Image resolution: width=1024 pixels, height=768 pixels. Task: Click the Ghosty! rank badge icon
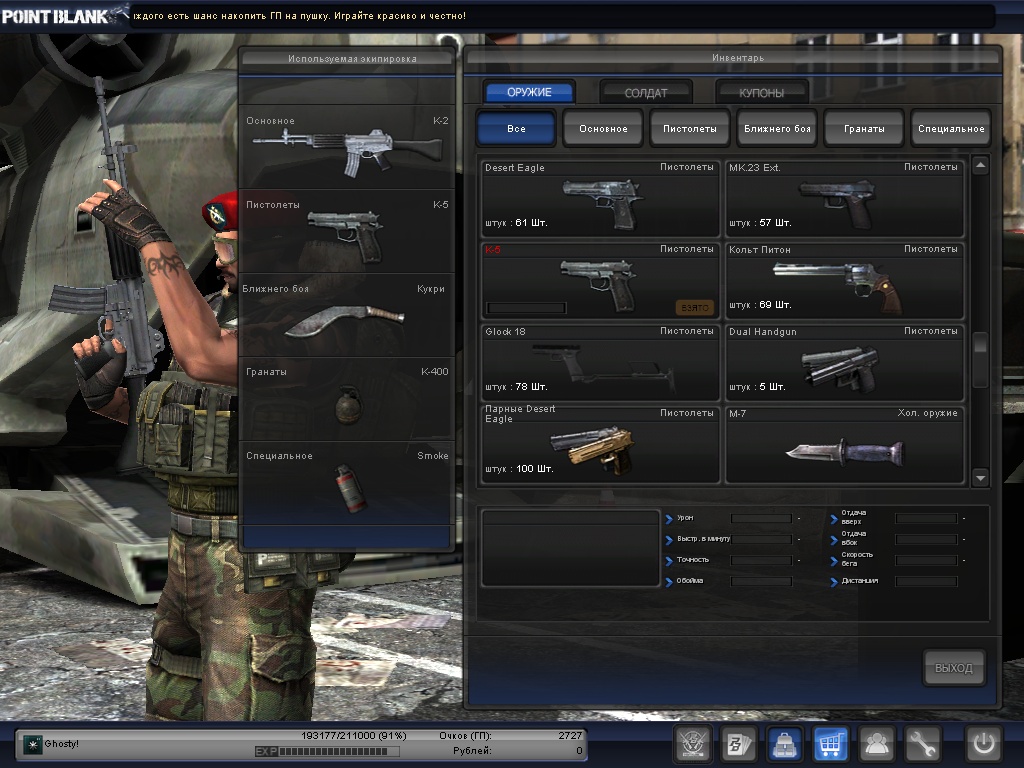click(x=32, y=744)
